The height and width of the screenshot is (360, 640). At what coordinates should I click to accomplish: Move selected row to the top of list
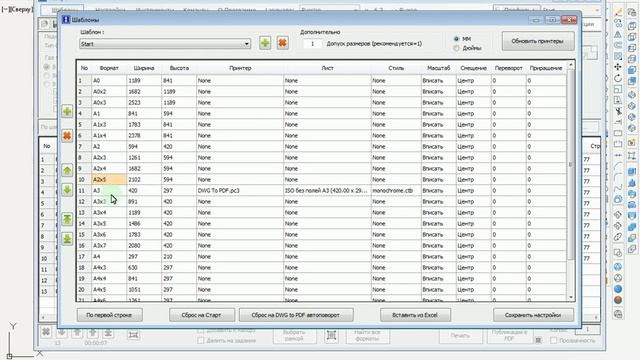[x=67, y=219]
